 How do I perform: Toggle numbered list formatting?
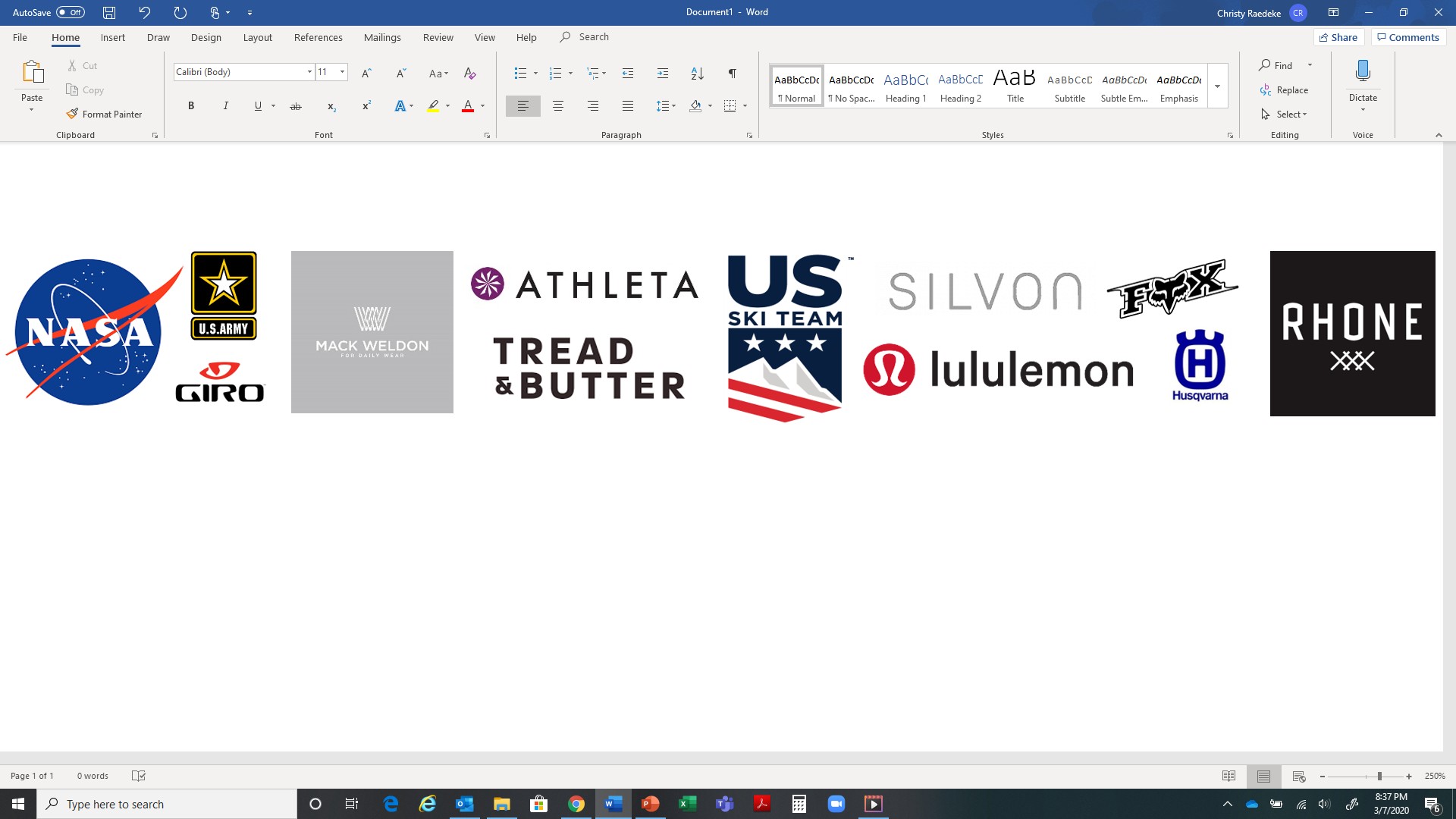point(555,73)
